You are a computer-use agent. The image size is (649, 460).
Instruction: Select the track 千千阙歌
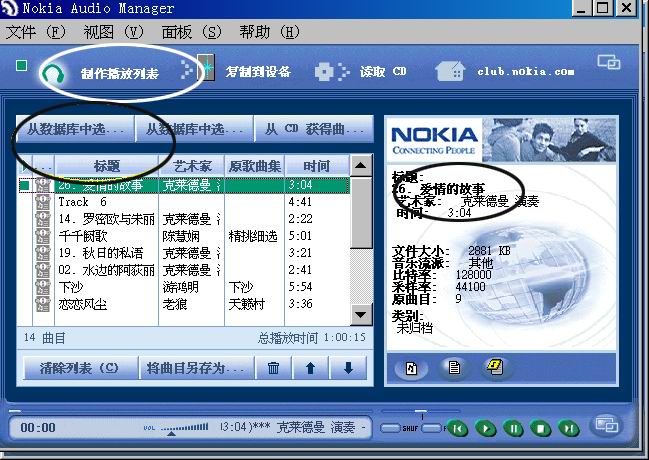(x=83, y=236)
